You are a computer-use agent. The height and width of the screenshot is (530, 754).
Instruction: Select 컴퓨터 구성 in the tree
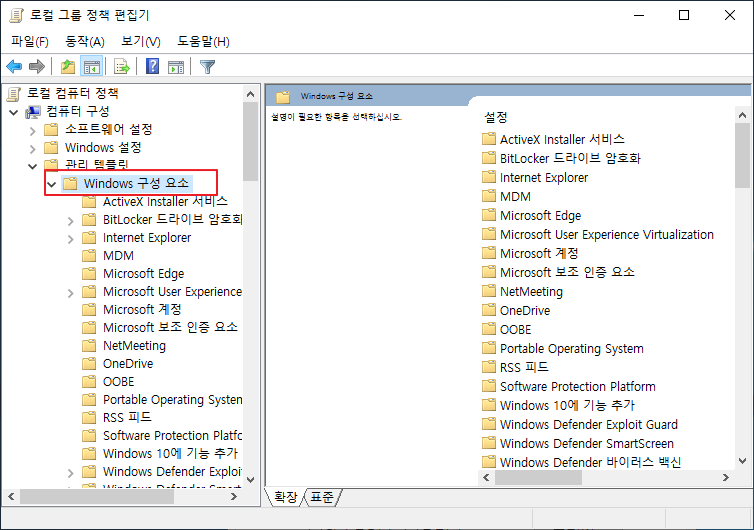click(x=78, y=112)
